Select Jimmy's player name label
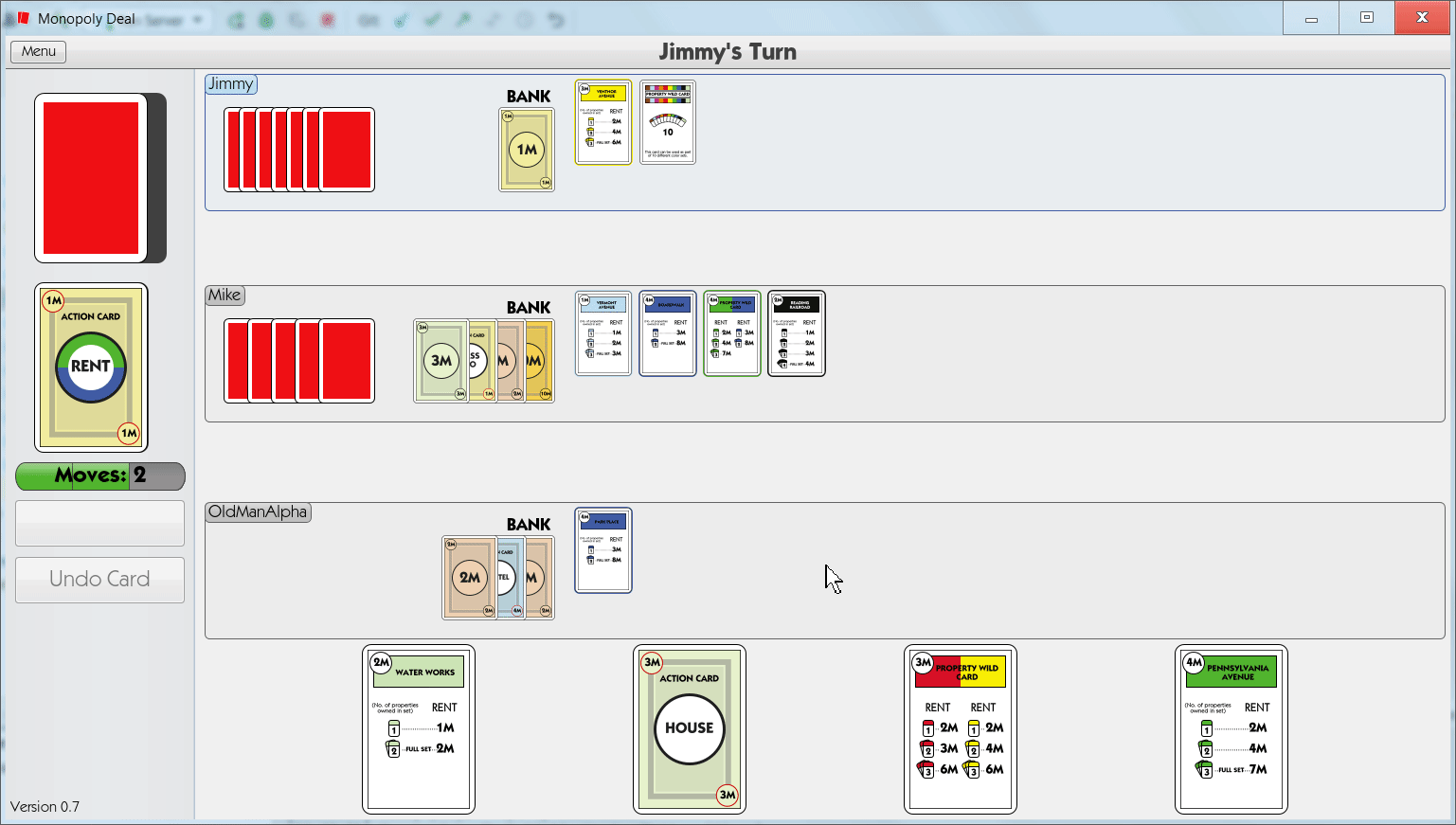This screenshot has height=825, width=1456. [x=231, y=83]
